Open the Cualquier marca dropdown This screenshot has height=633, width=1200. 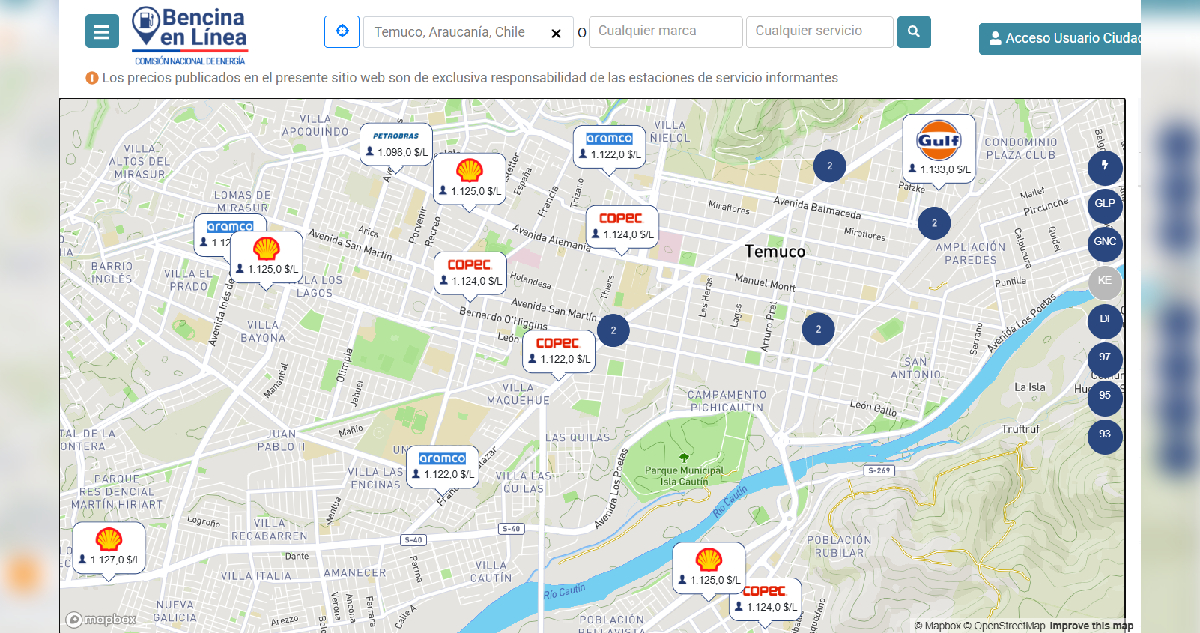pyautogui.click(x=665, y=32)
